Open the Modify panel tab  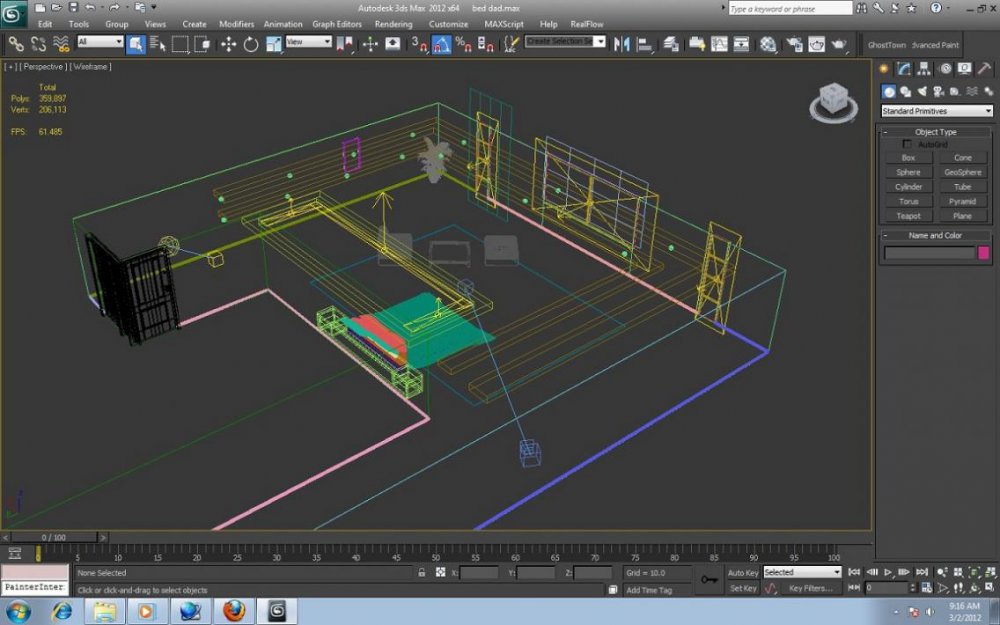(904, 69)
